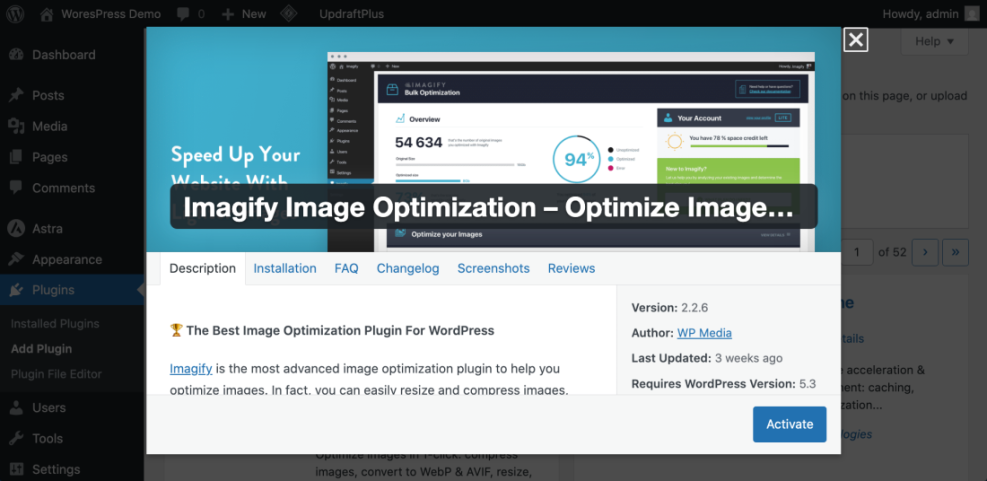Click the diamond-shaped icon in the admin bar

point(288,14)
